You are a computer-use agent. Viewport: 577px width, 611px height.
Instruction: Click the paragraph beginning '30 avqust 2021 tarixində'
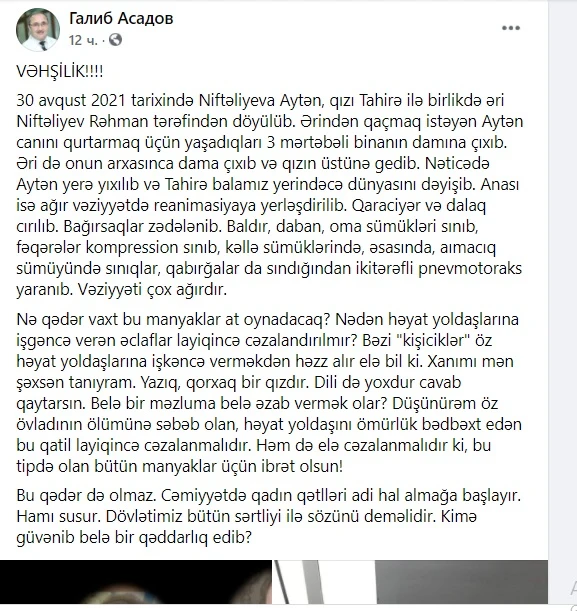(x=269, y=195)
